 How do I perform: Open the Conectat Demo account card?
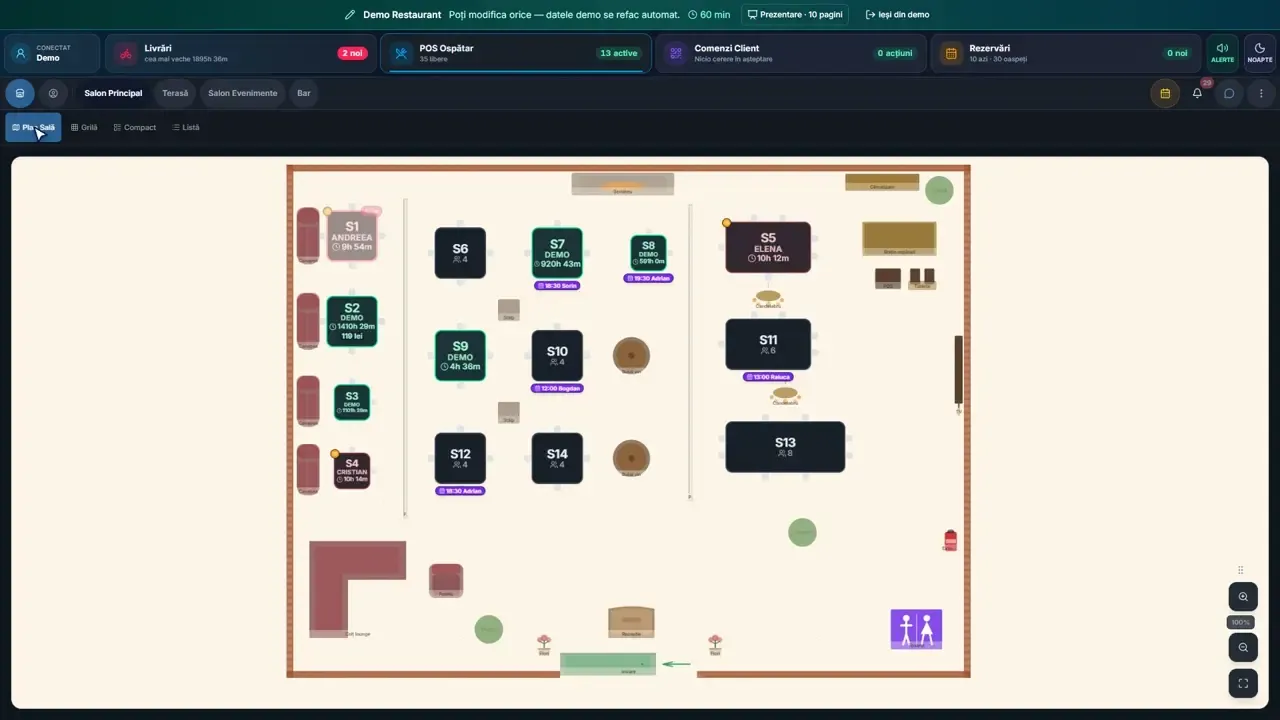(52, 53)
